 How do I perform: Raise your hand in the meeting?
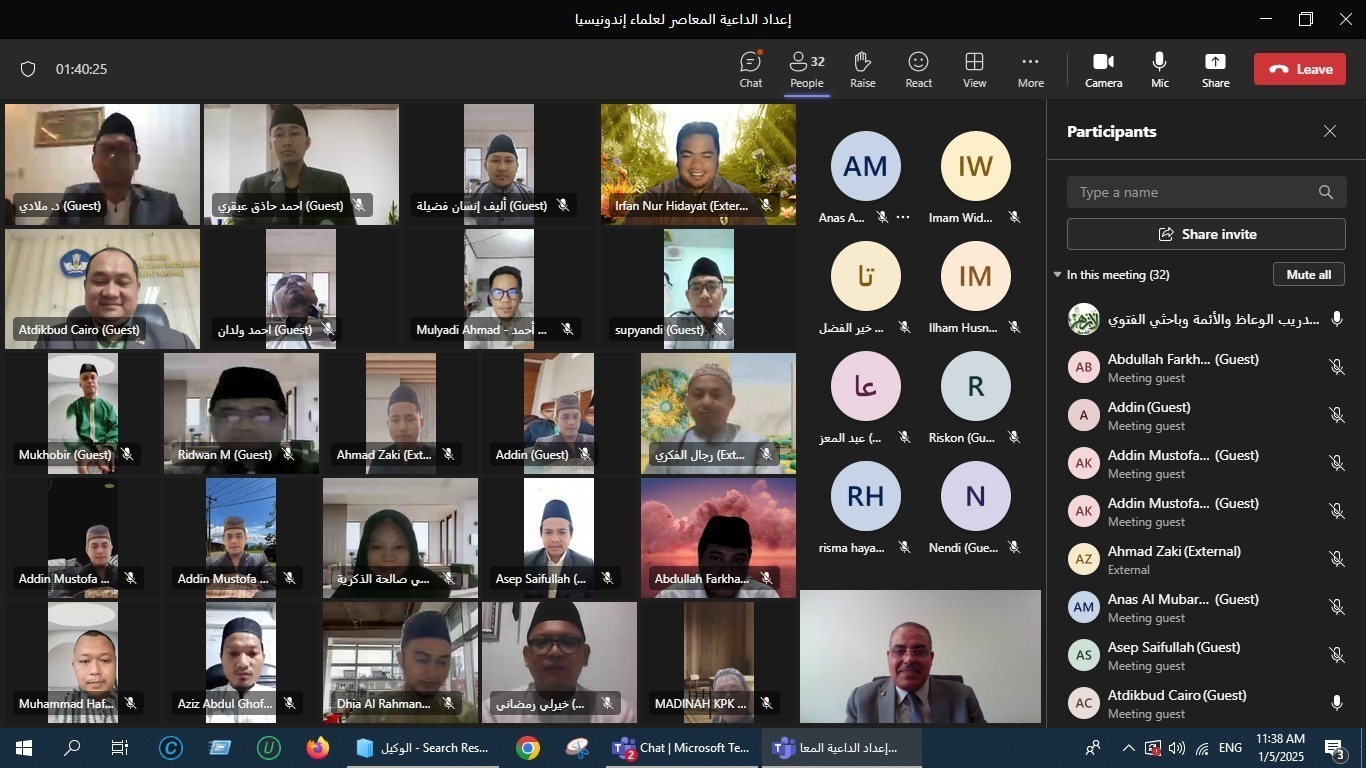tap(862, 69)
